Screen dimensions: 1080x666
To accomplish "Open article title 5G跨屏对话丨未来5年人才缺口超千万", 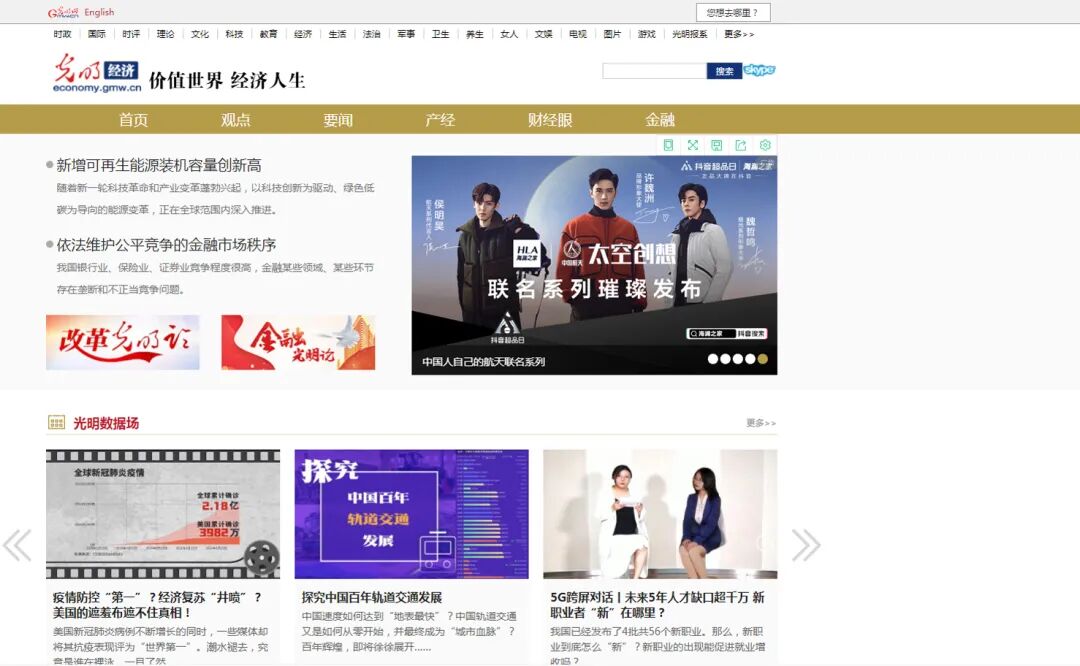I will pyautogui.click(x=658, y=605).
